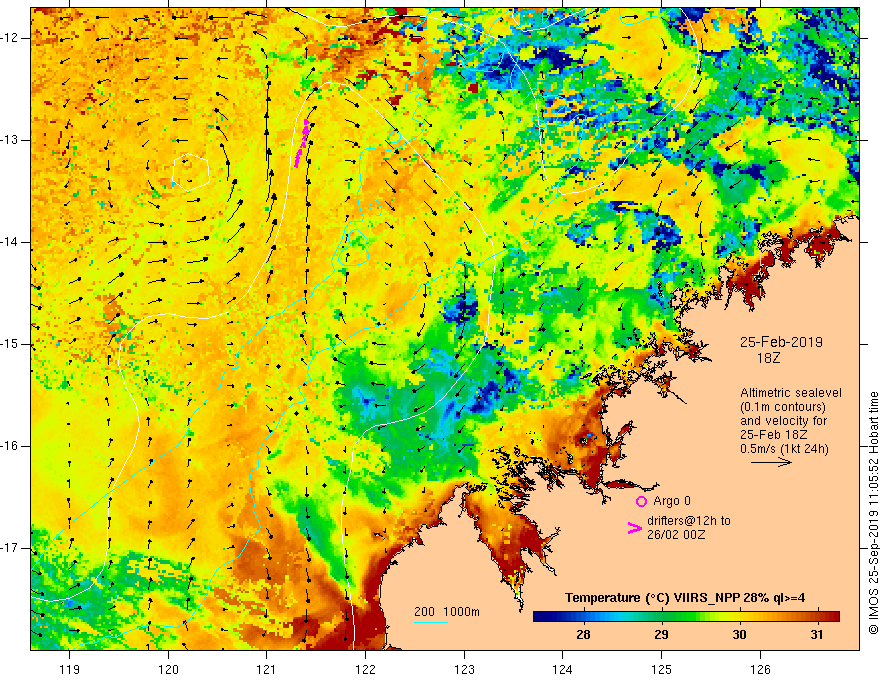
Task: Click the small white closed contour near 120E -13.3
Action: [x=191, y=172]
